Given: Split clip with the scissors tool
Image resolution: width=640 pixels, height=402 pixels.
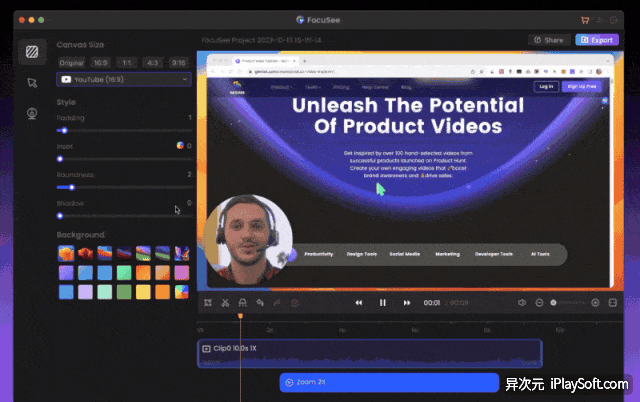Looking at the screenshot, I should click(225, 303).
